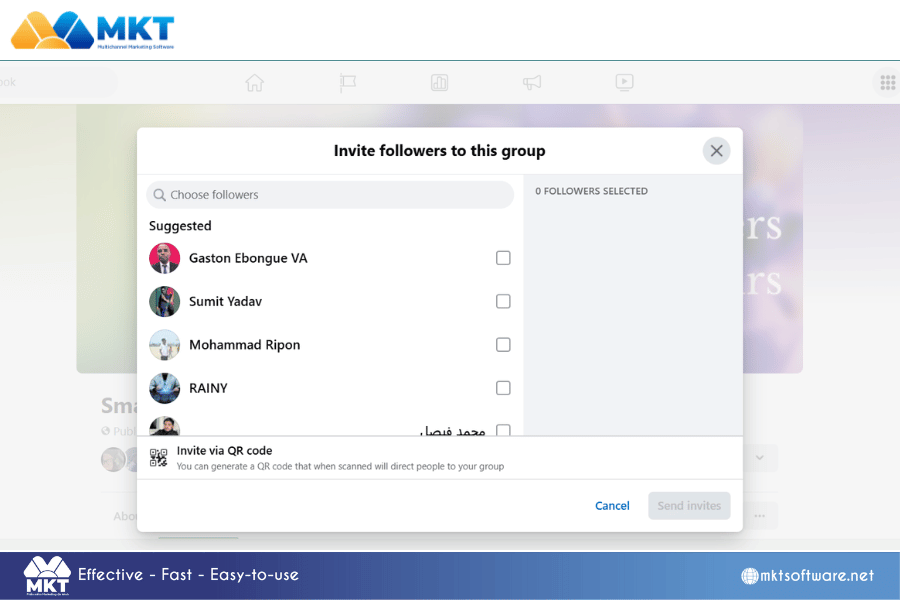Click the mktsoftware.net globe icon
The image size is (900, 600).
click(x=749, y=575)
